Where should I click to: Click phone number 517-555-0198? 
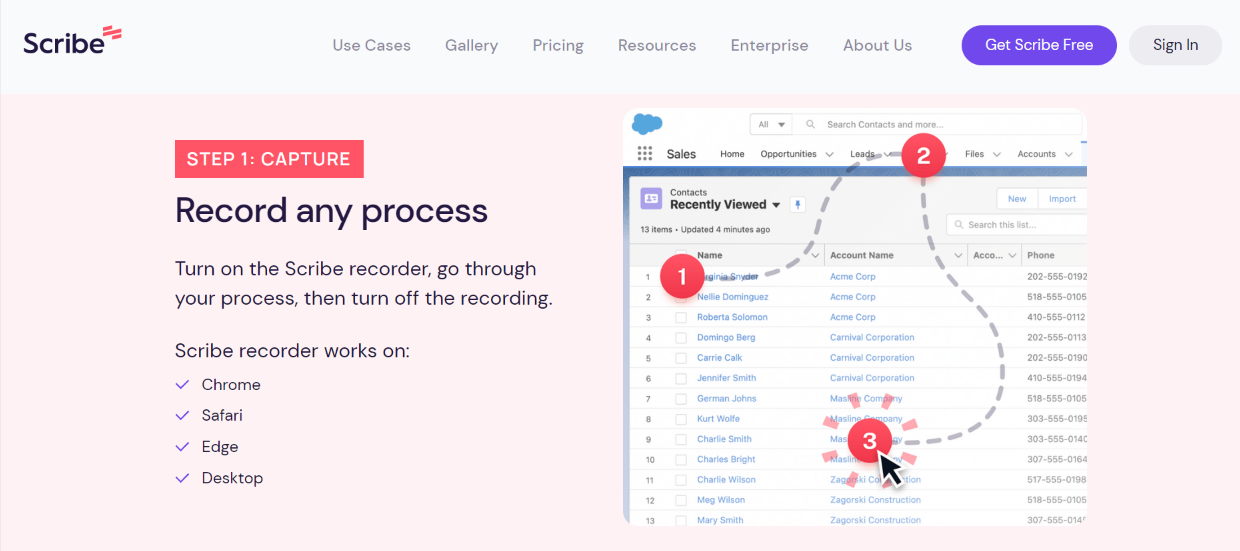[1056, 480]
